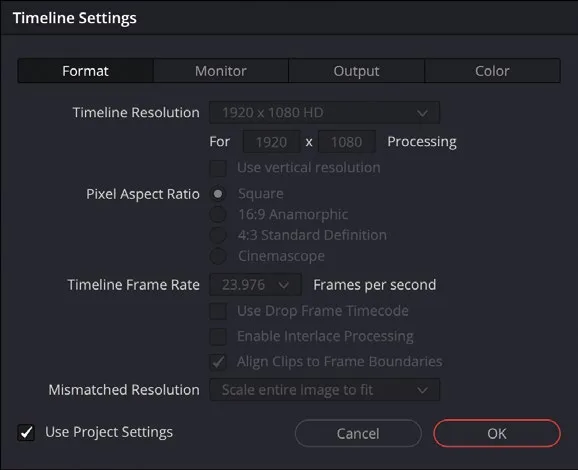This screenshot has width=578, height=470.
Task: Uncheck Use Project Settings checkbox
Action: click(26, 432)
